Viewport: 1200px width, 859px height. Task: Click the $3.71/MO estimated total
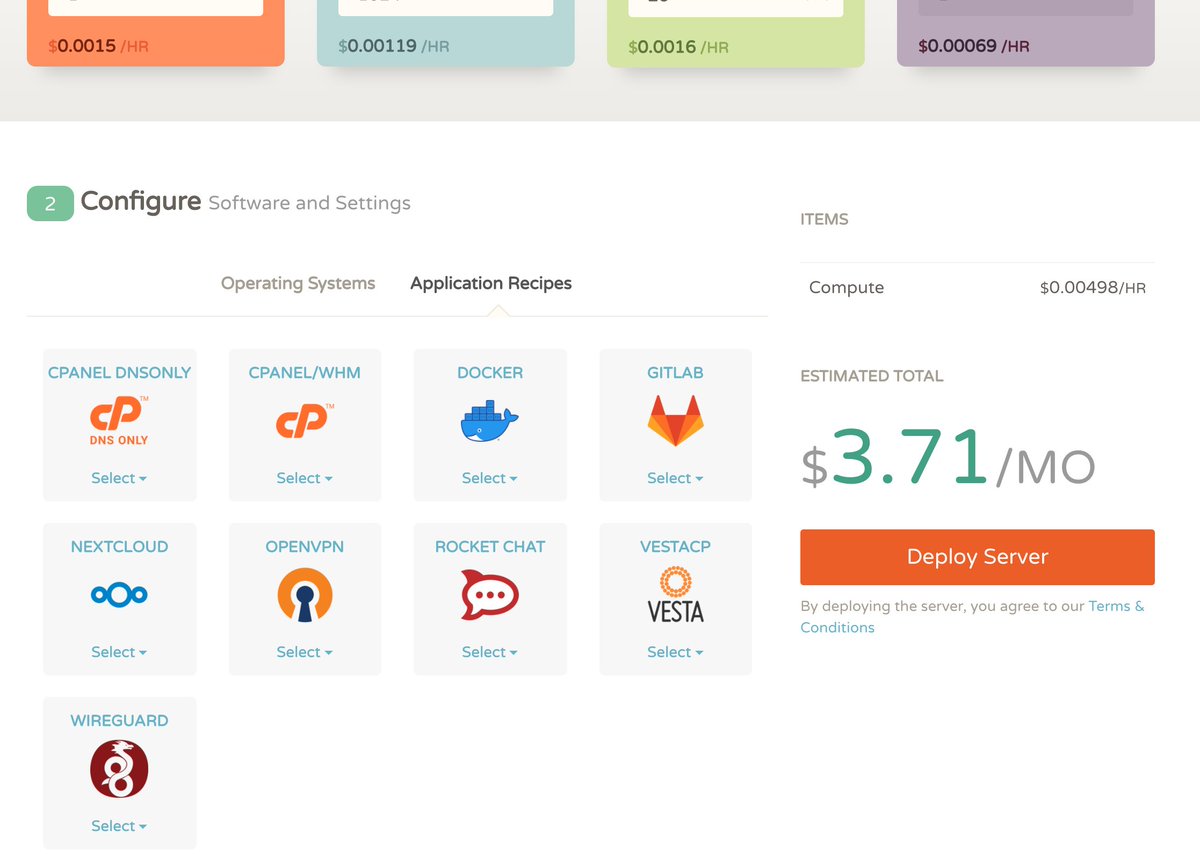pyautogui.click(x=947, y=458)
